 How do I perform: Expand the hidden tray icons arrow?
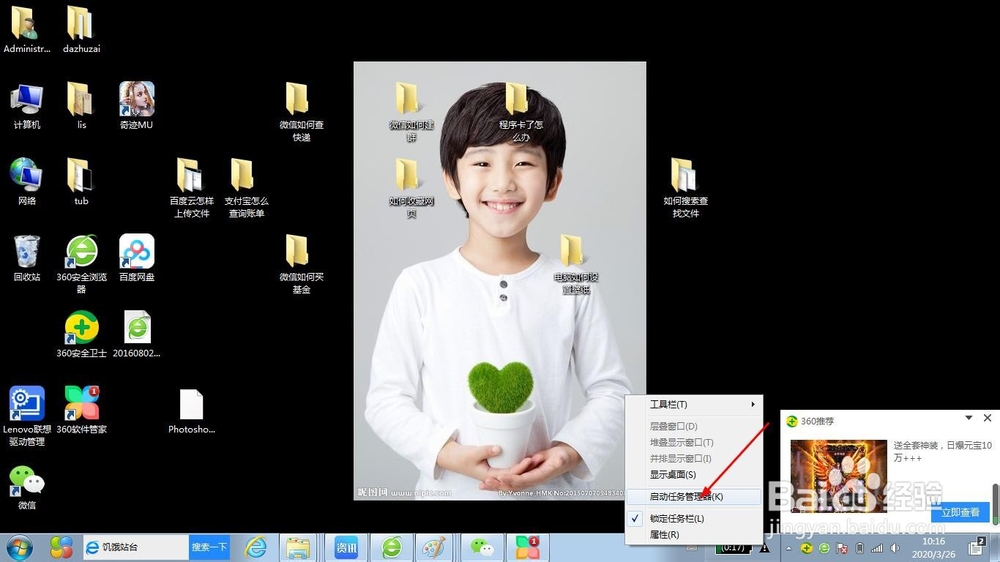tap(789, 548)
